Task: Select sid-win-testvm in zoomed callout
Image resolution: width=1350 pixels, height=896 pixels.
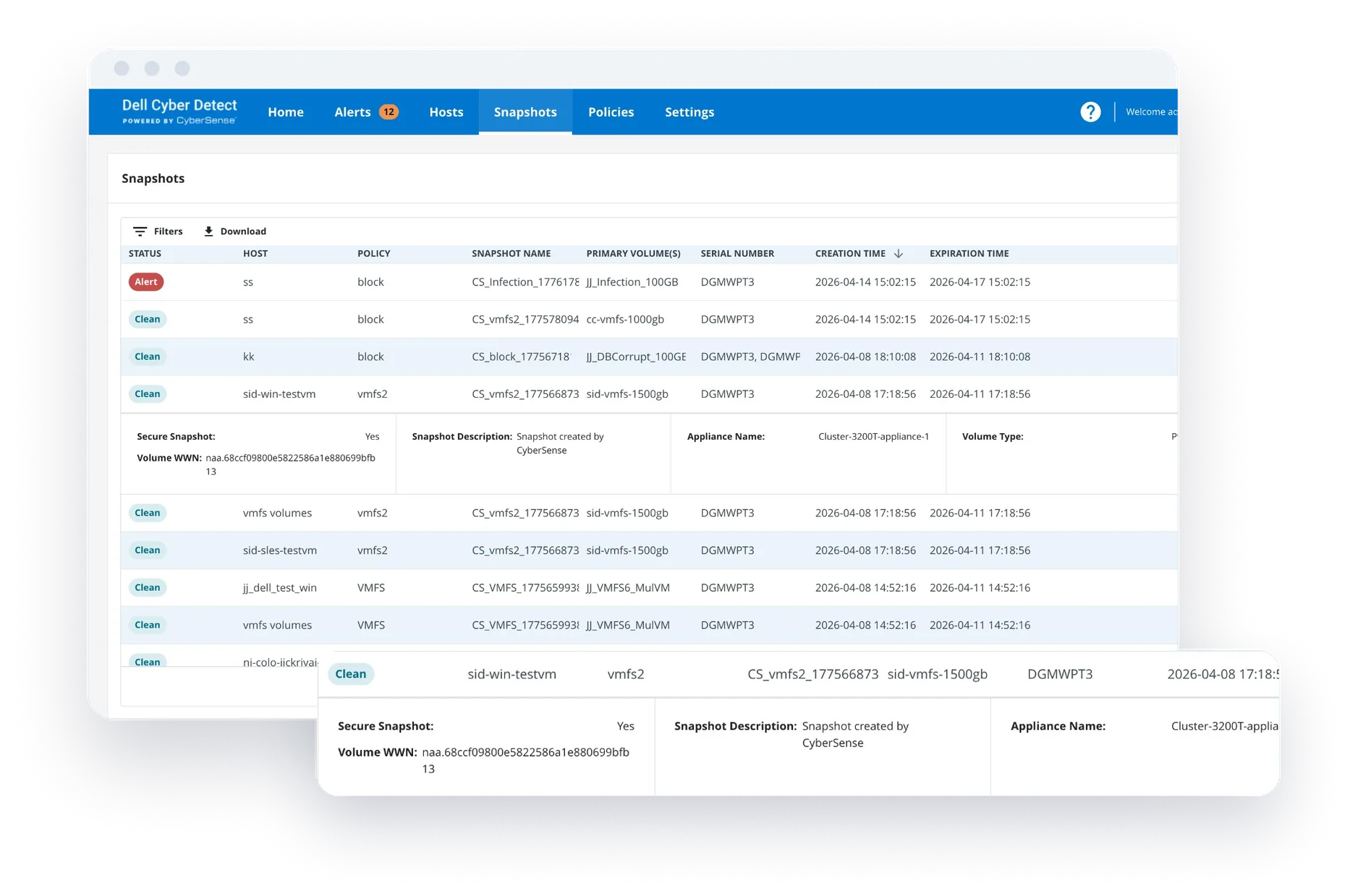Action: [x=511, y=674]
